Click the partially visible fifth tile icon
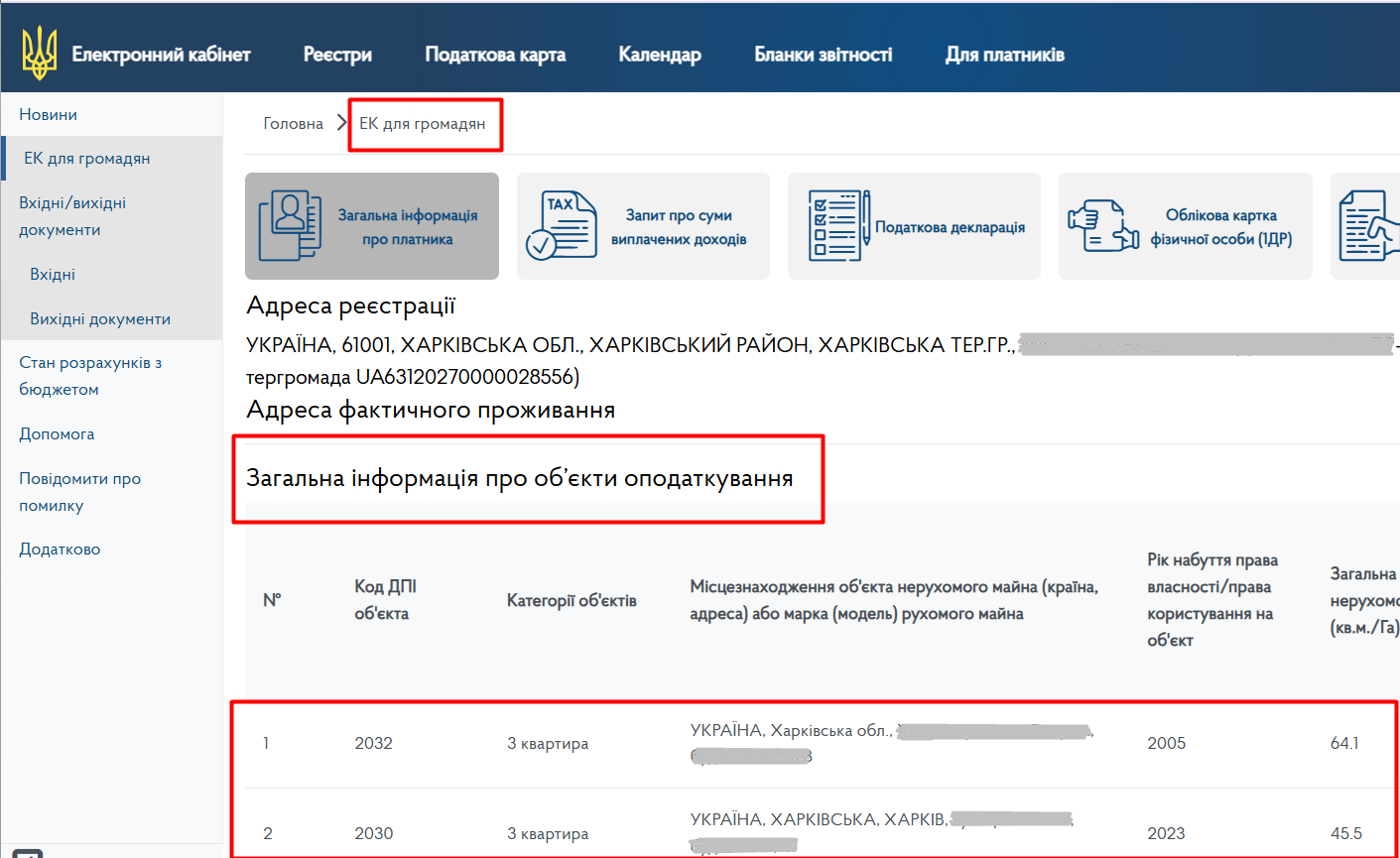1400x858 pixels. (x=1368, y=226)
